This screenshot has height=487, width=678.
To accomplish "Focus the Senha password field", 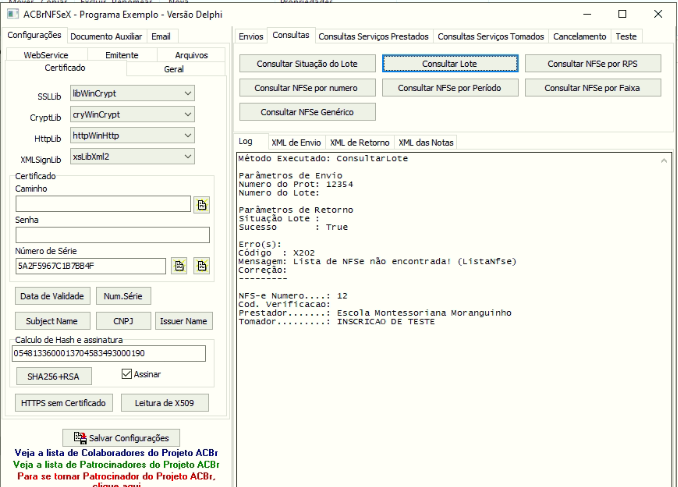I will coord(112,235).
